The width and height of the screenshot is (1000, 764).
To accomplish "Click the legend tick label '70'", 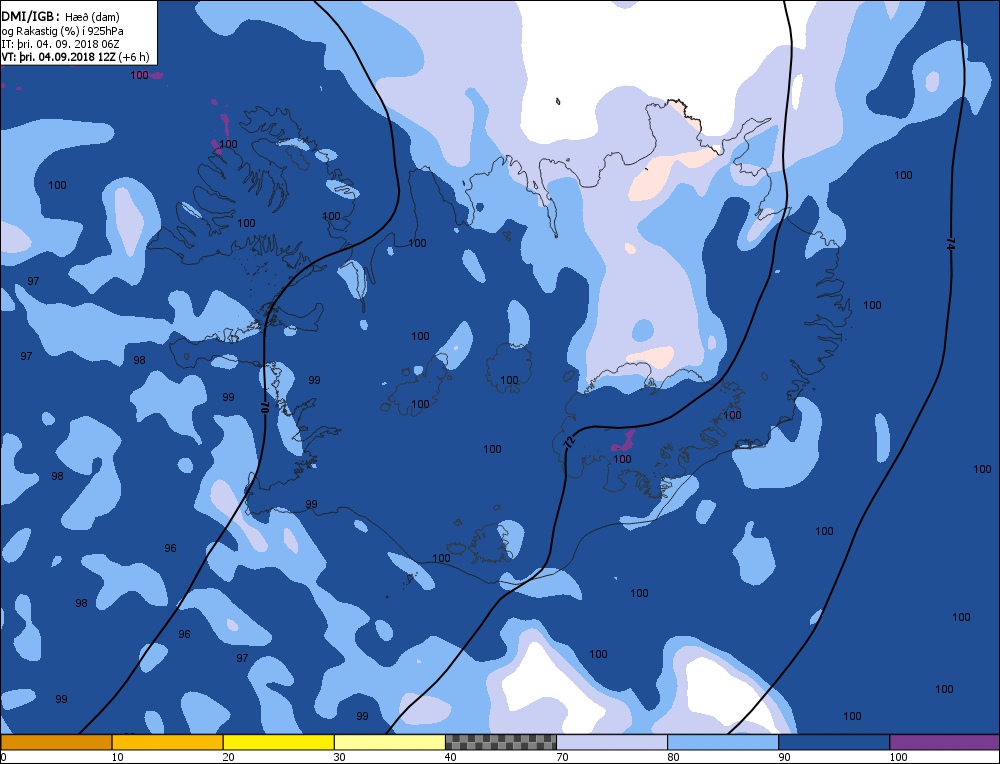I will tap(562, 757).
